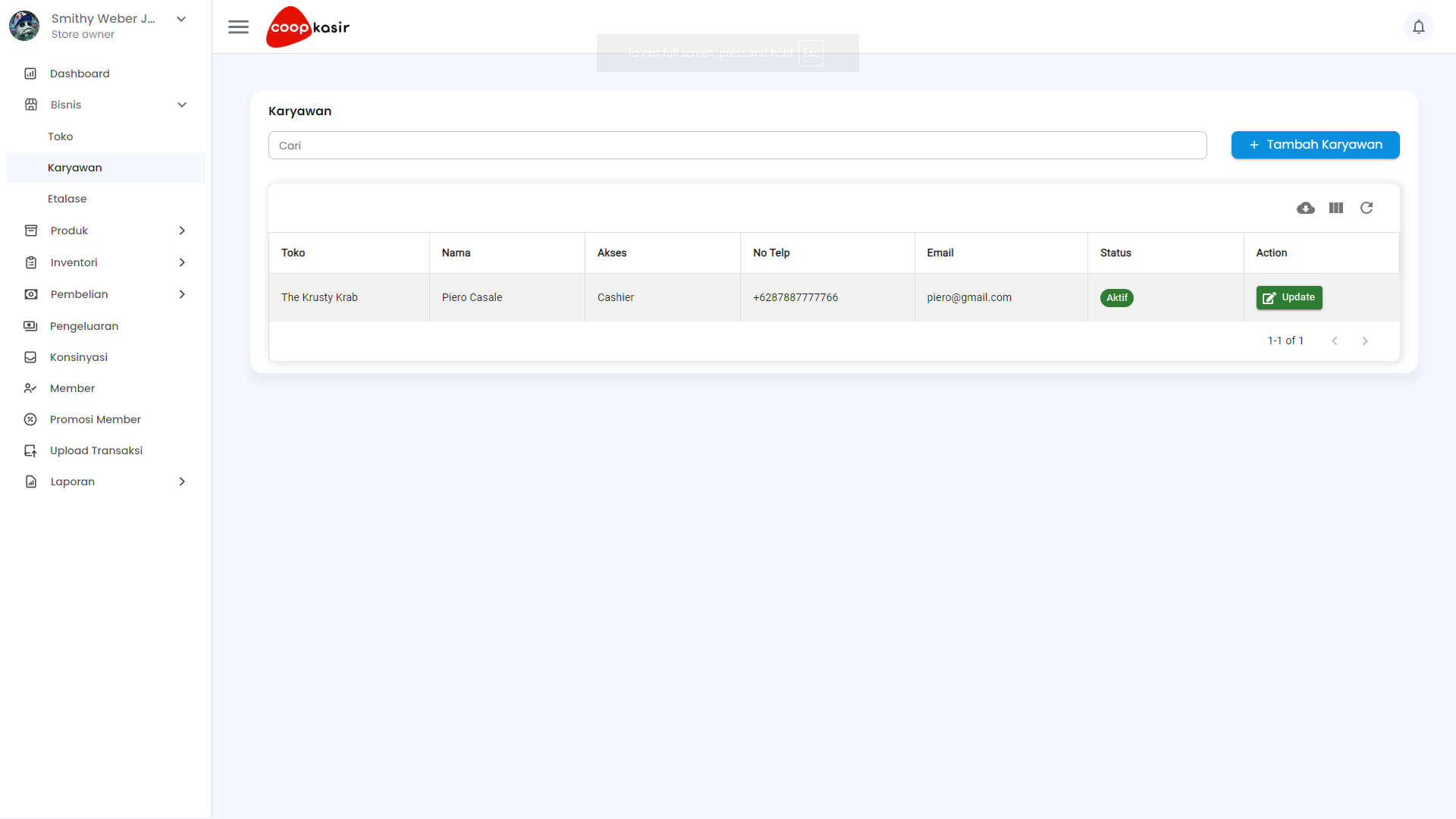The height and width of the screenshot is (819, 1456).
Task: Click the Dashboard sidebar icon
Action: 30,74
